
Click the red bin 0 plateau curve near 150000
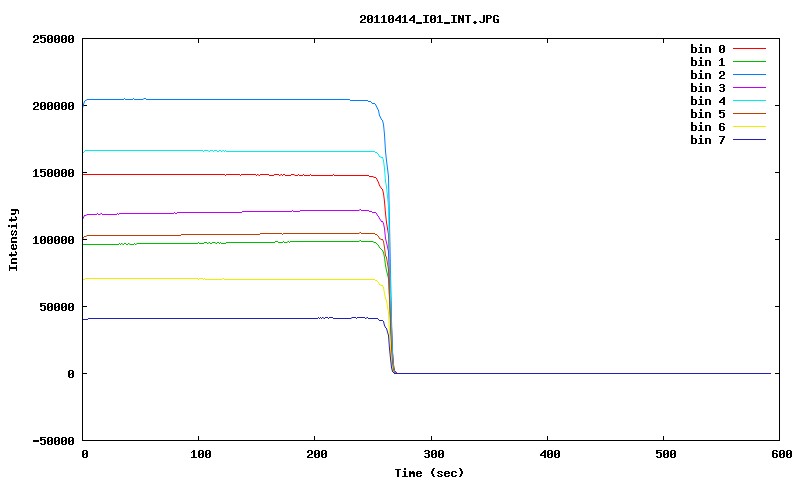[x=230, y=174]
